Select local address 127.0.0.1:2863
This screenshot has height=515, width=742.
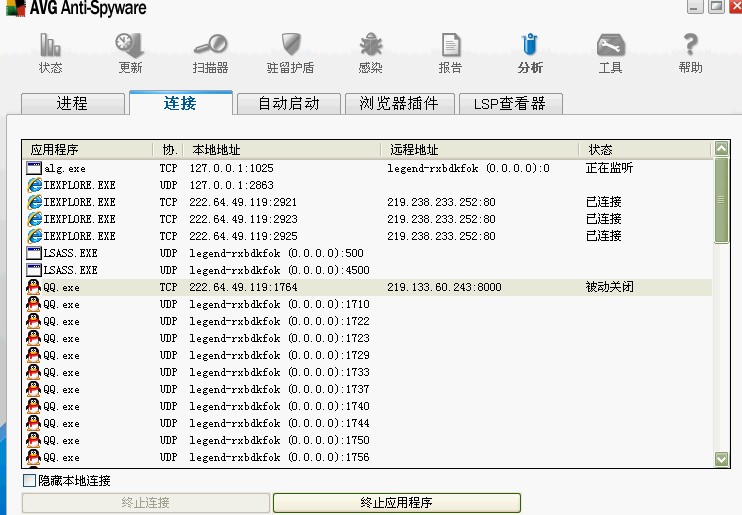tap(231, 185)
